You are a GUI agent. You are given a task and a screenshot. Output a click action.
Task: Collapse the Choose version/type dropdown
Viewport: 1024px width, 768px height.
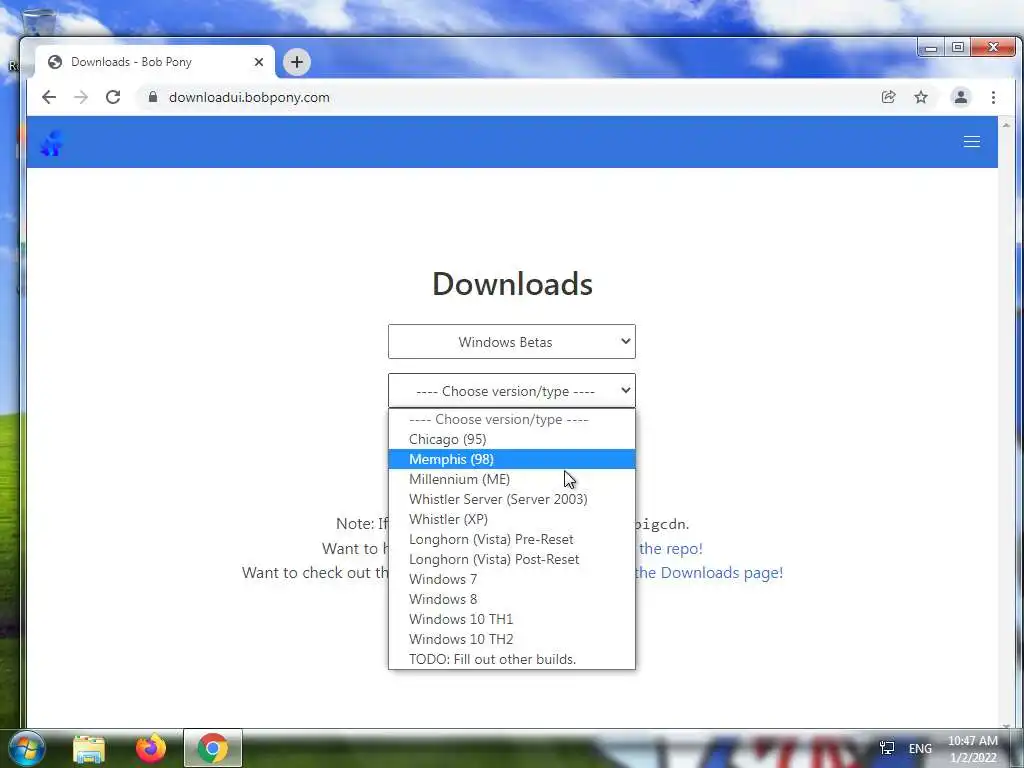point(511,391)
